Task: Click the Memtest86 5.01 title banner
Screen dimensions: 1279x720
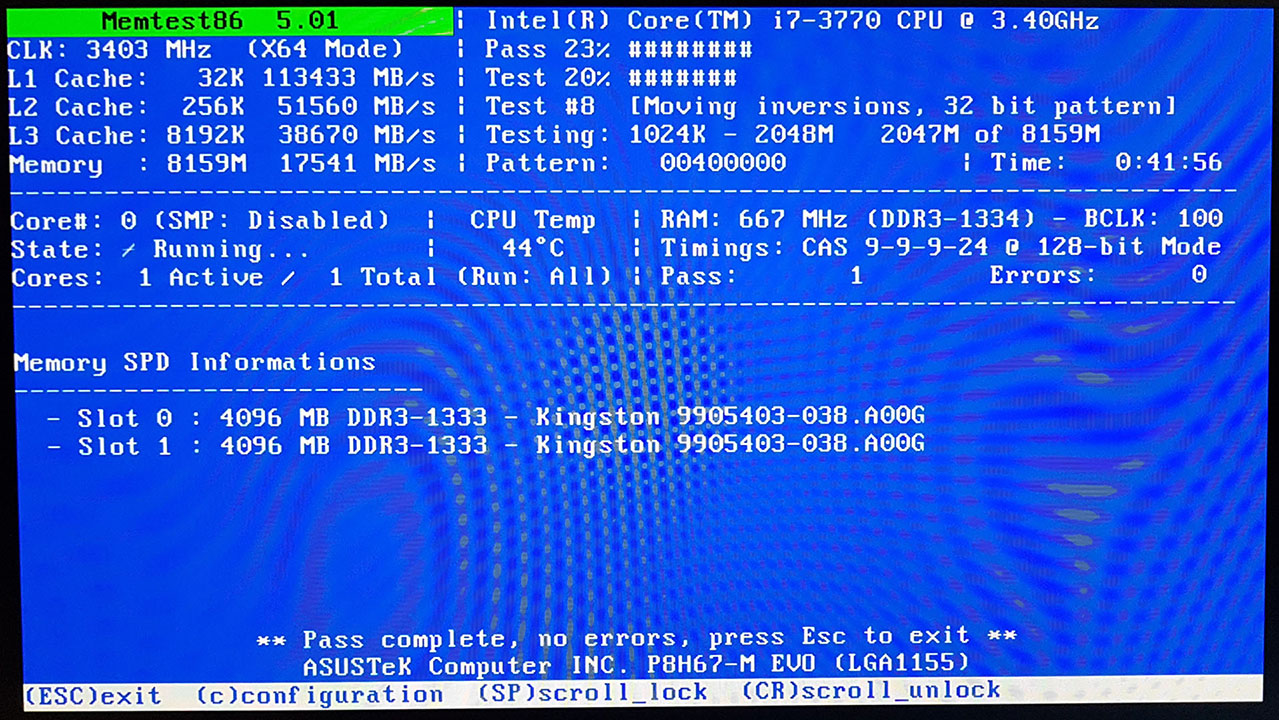Action: 231,21
